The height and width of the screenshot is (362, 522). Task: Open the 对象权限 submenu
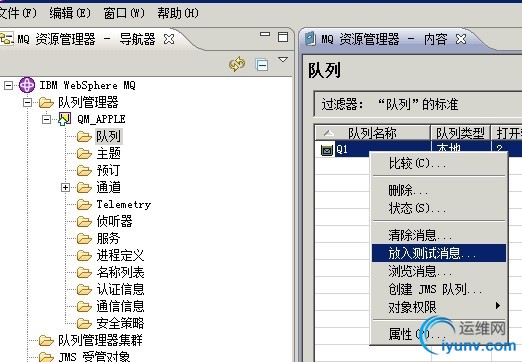click(439, 307)
